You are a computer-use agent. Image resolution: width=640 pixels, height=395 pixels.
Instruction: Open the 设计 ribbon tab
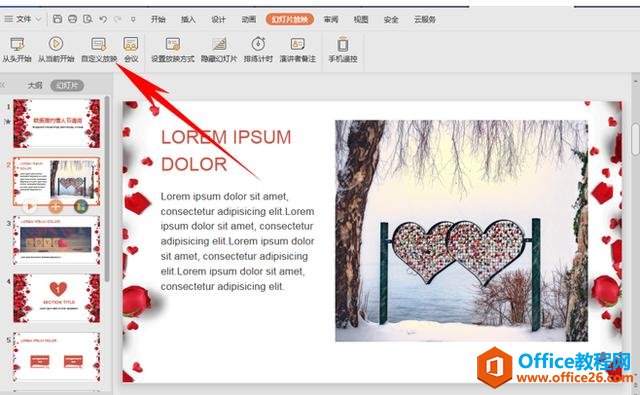(x=218, y=19)
